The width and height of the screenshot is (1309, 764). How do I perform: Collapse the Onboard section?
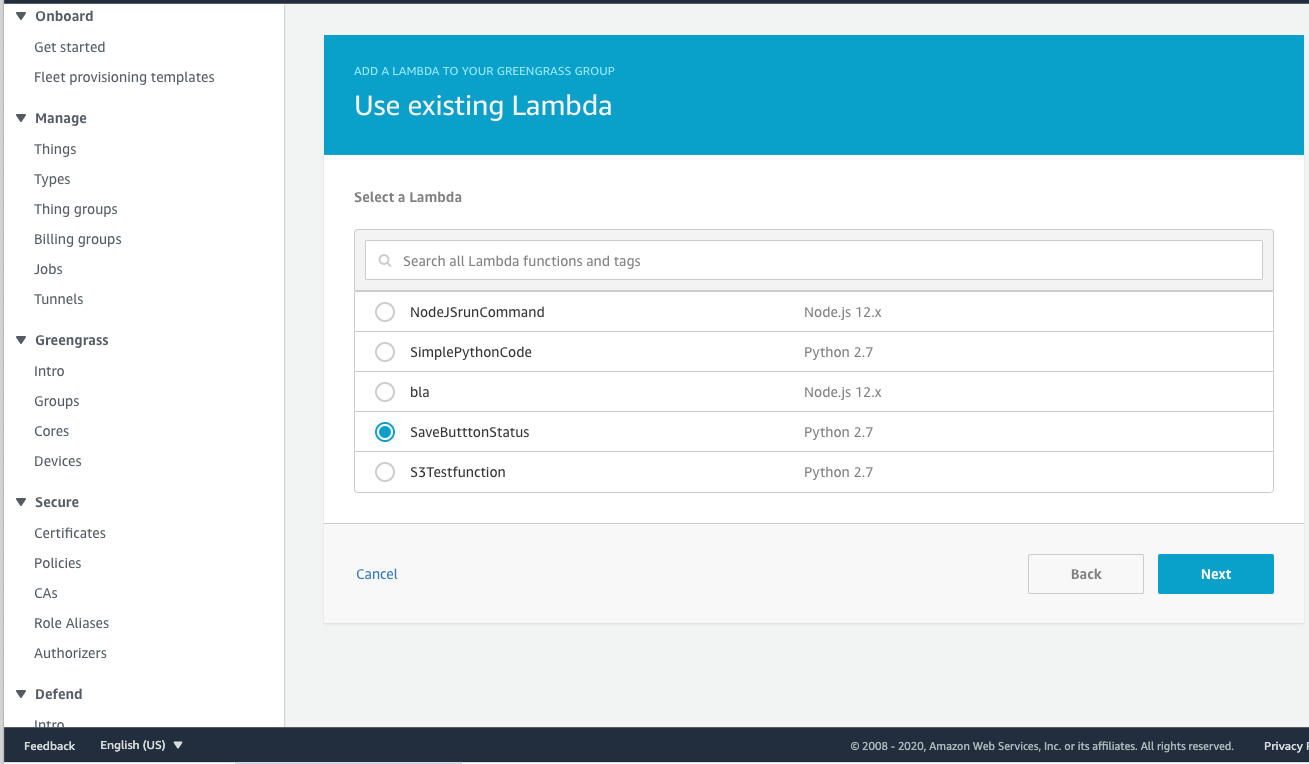21,15
